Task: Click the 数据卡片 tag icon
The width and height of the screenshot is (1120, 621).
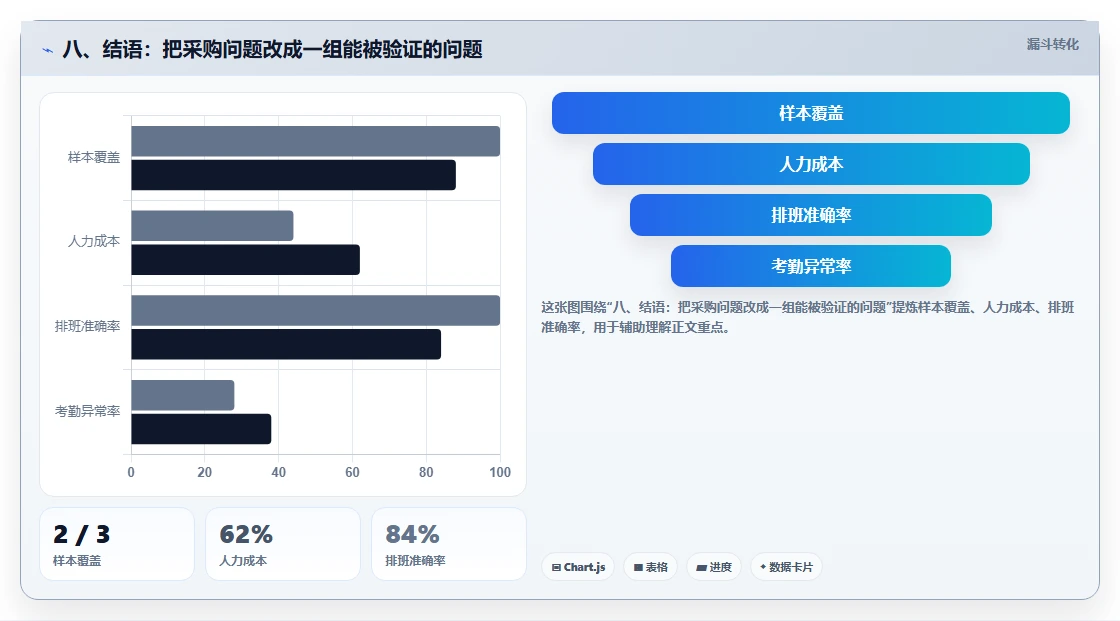Action: (x=763, y=567)
